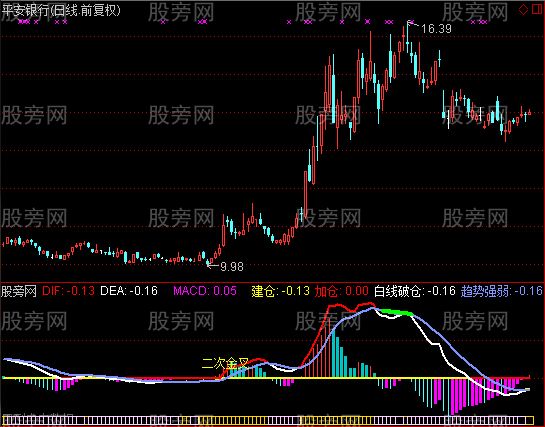Select the 平安银行(日线.前复权) chart title
This screenshot has width=545, height=427.
coord(61,10)
